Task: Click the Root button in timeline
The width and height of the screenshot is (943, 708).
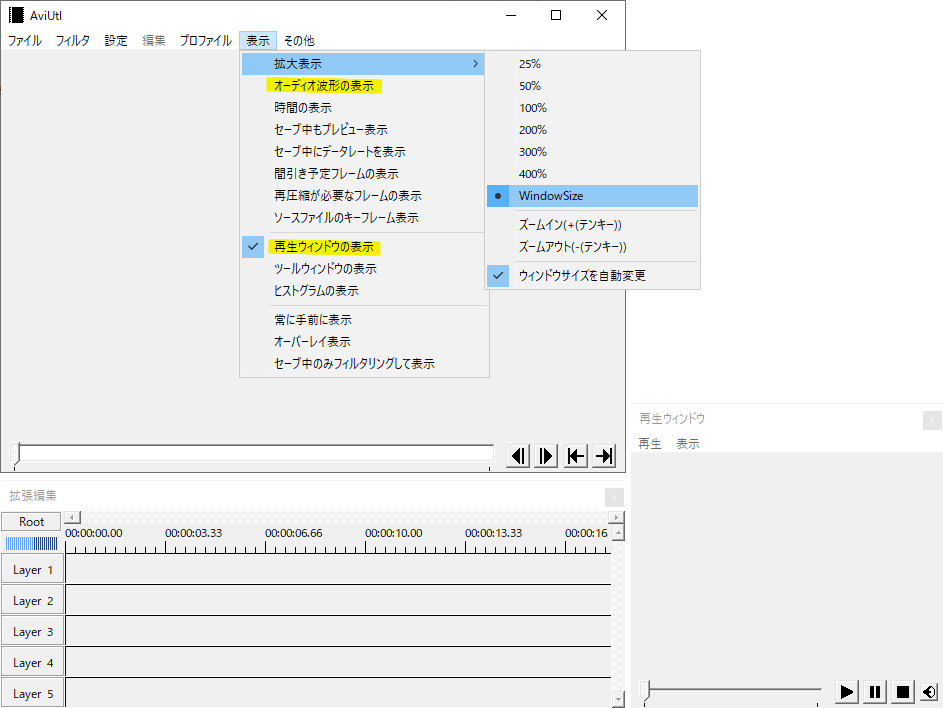Action: [x=31, y=522]
